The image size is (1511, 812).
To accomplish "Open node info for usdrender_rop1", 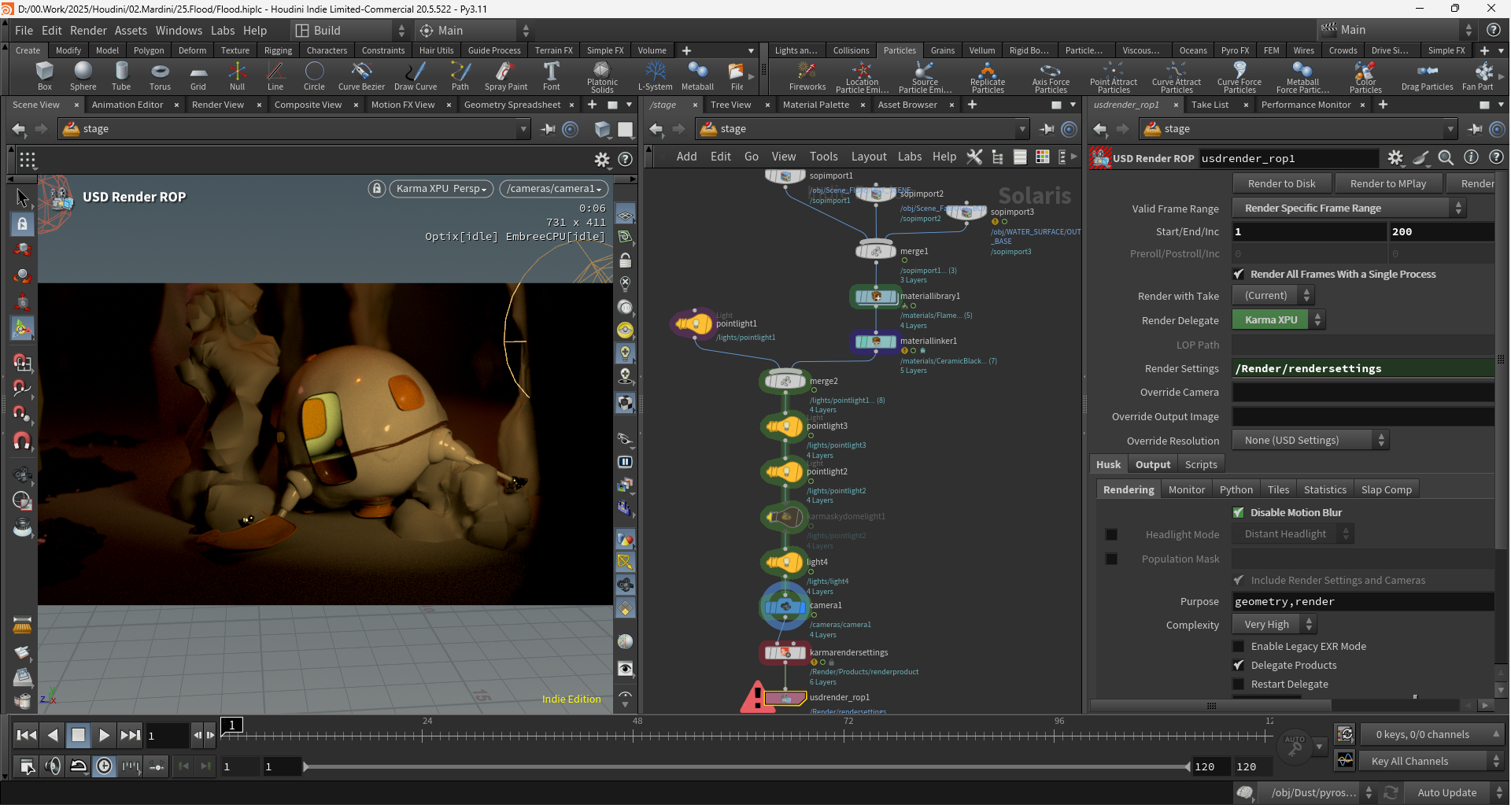I will tap(1471, 158).
